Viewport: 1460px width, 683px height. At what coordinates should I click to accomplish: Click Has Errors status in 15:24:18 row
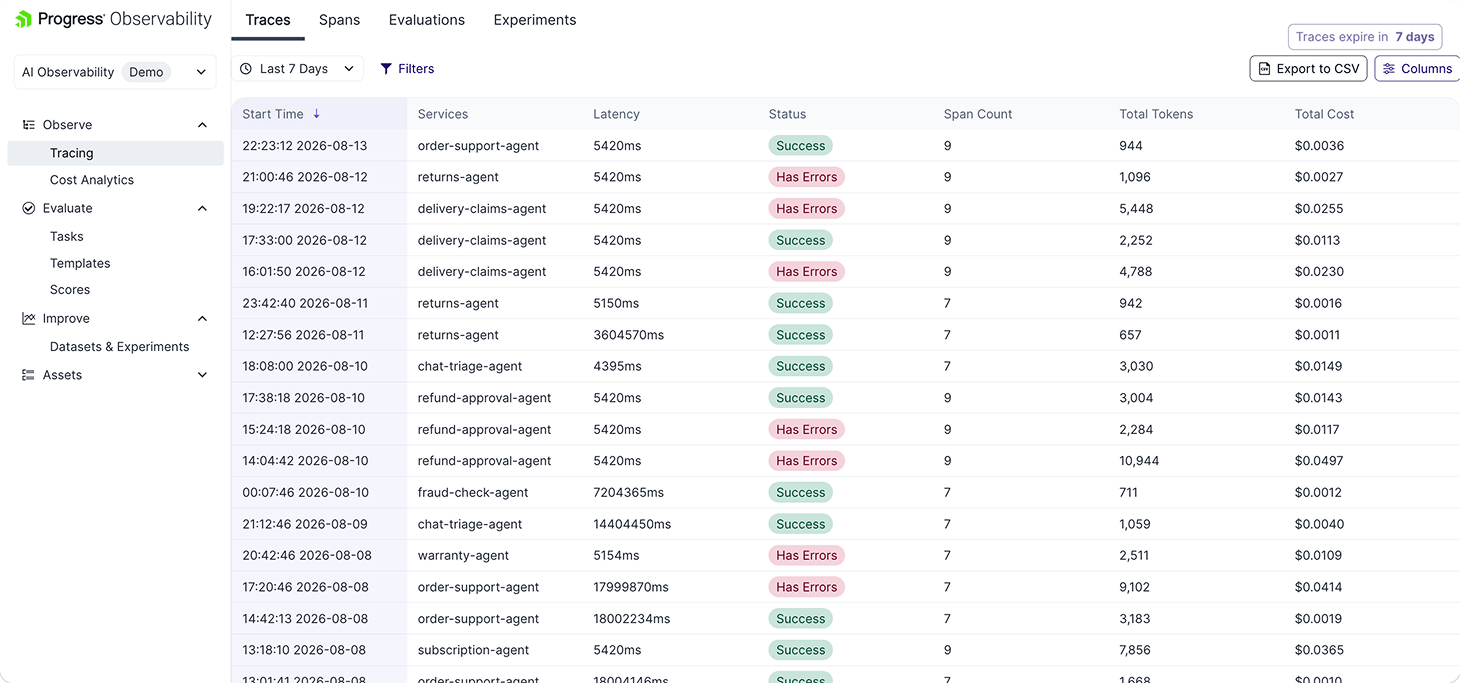(807, 429)
